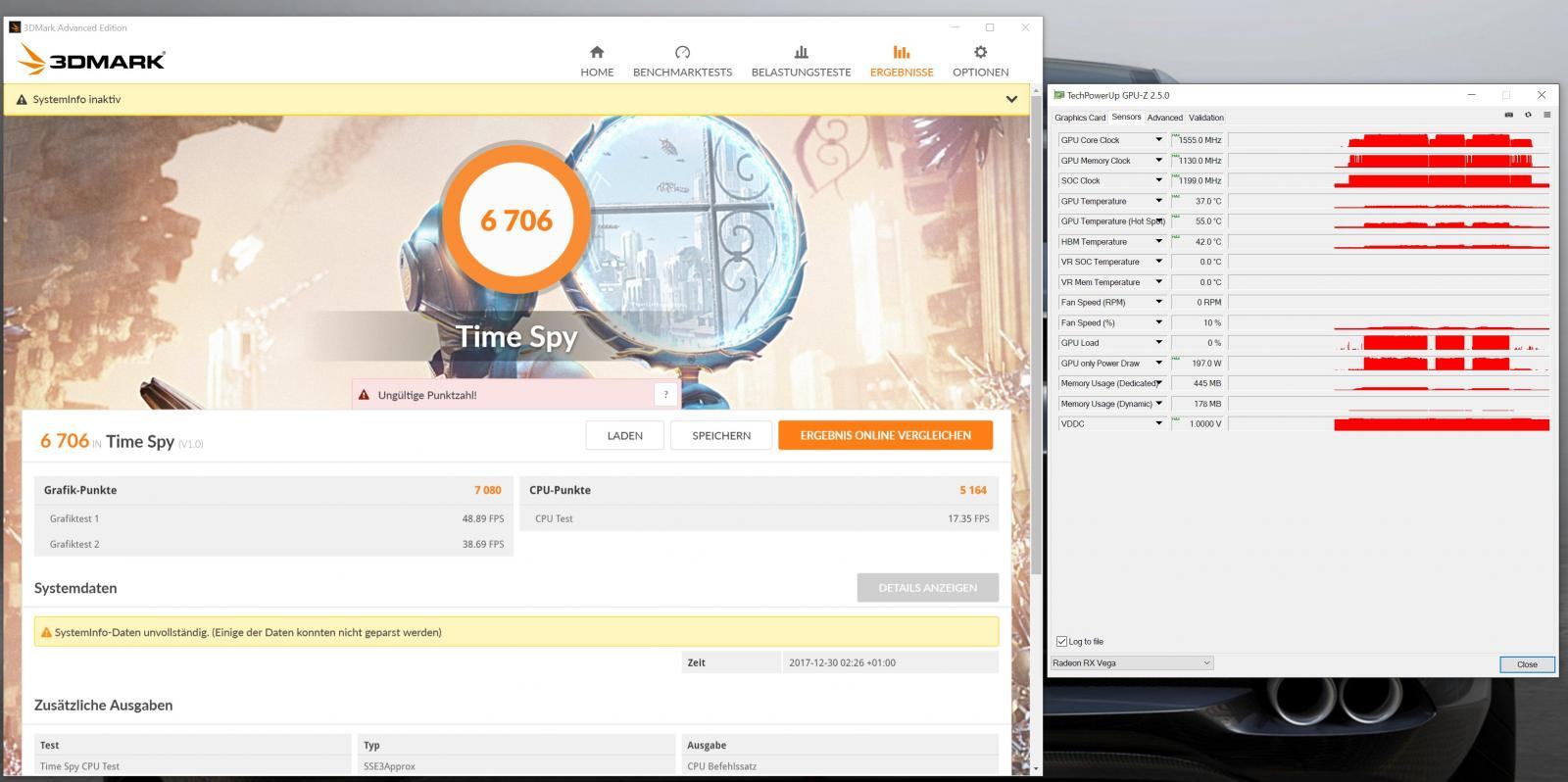
Task: Click the GPU only Power Draw 197.0 W value
Action: pyautogui.click(x=1197, y=364)
